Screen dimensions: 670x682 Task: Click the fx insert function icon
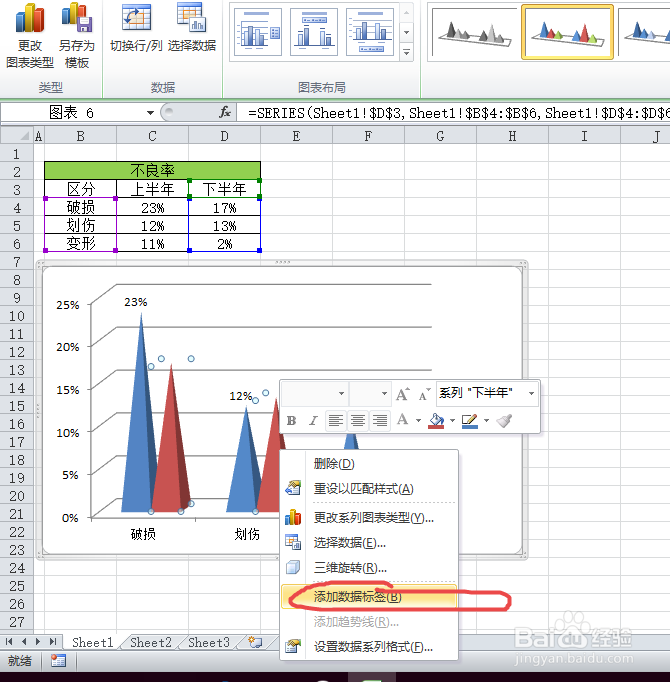click(224, 113)
